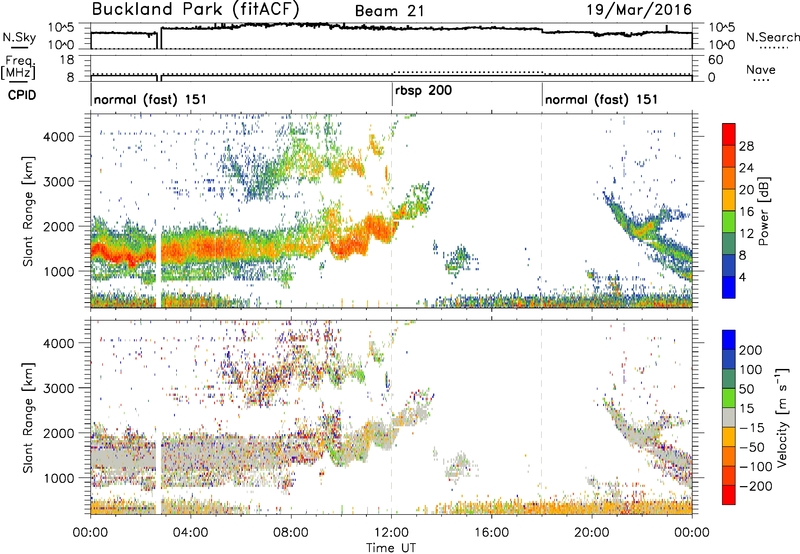800x554 pixels.
Task: Click the 'Velocity [m s-1]' color bar label
Action: tap(782, 417)
